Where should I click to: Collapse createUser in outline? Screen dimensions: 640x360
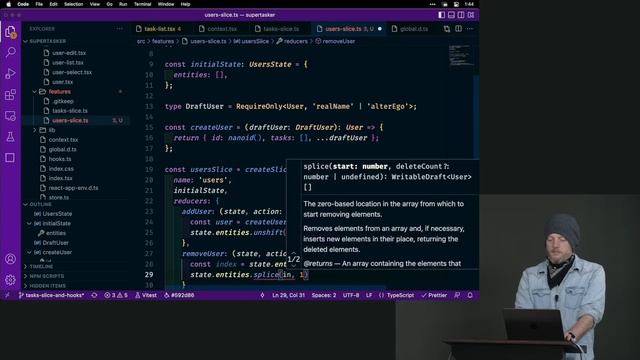(x=29, y=253)
